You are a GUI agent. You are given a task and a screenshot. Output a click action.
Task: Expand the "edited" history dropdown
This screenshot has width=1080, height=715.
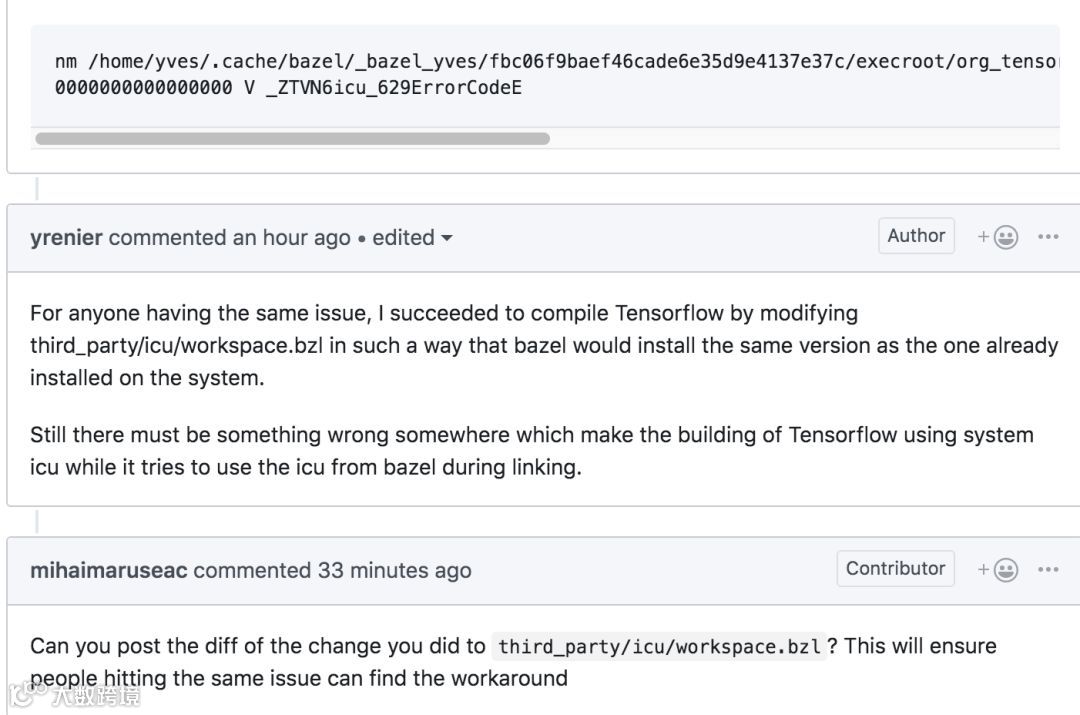coord(413,238)
